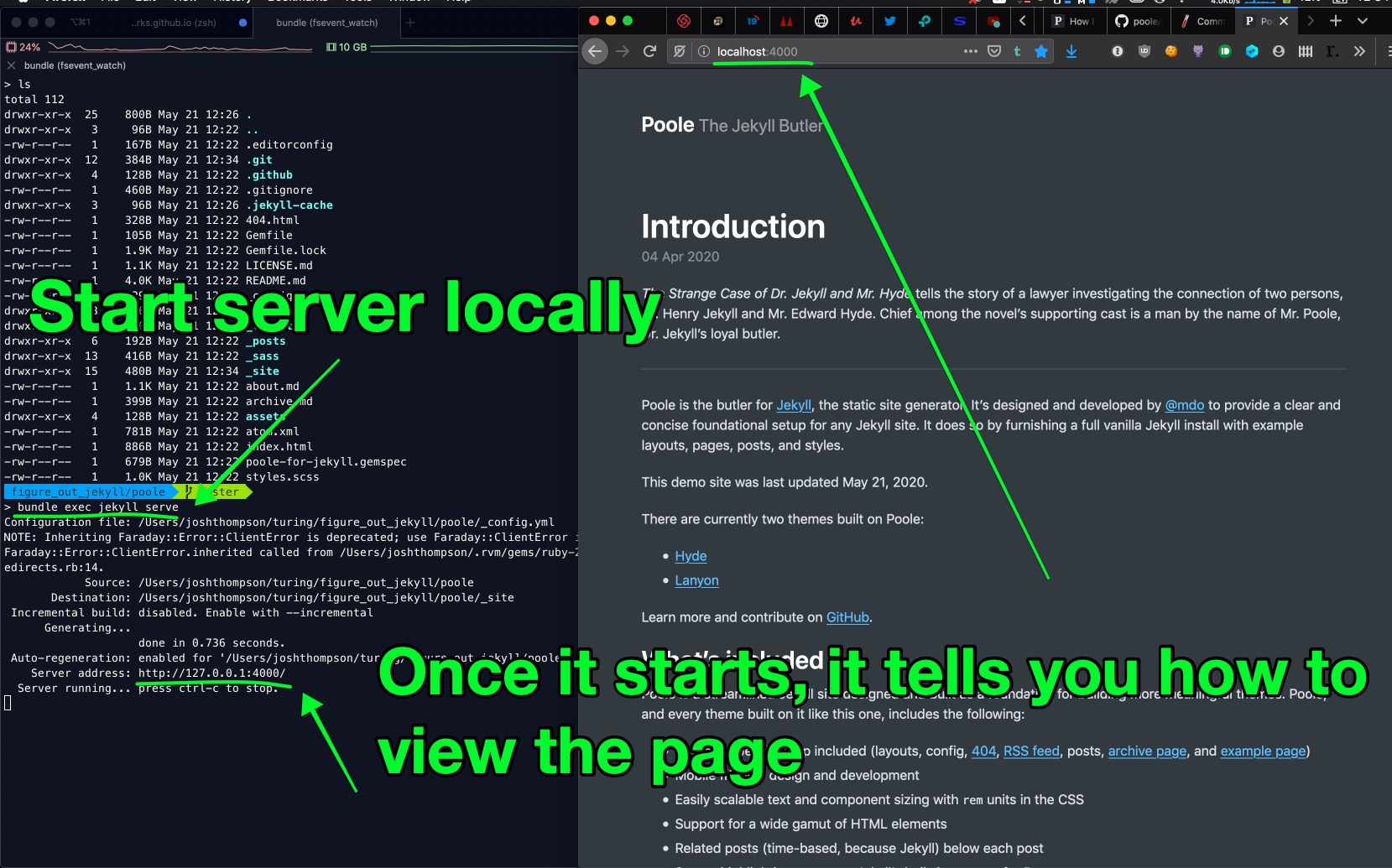
Task: Open page actions three-dot menu
Action: point(971,51)
